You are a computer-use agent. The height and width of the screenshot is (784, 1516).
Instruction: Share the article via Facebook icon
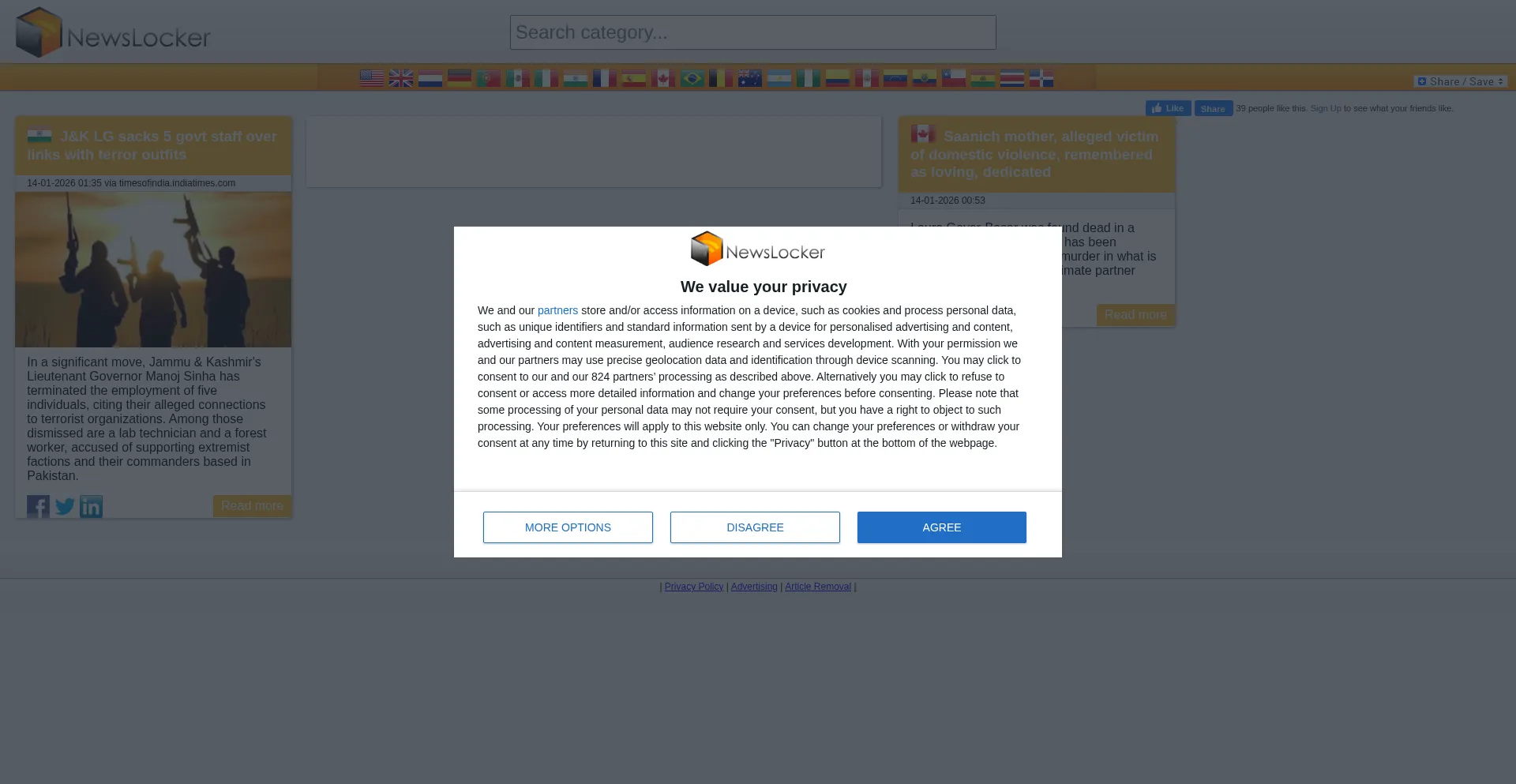click(x=38, y=506)
